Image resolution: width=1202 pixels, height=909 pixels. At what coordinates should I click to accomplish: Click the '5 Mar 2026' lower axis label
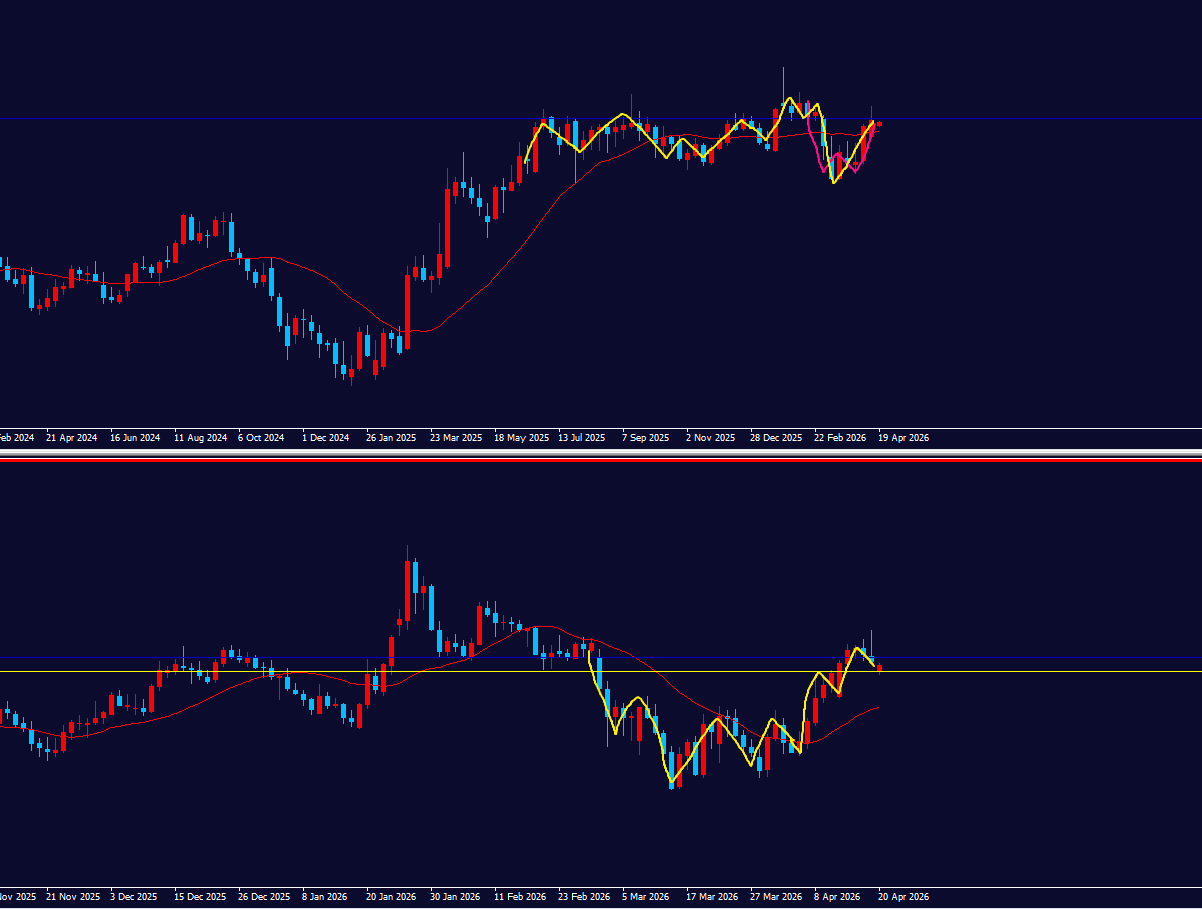(645, 897)
